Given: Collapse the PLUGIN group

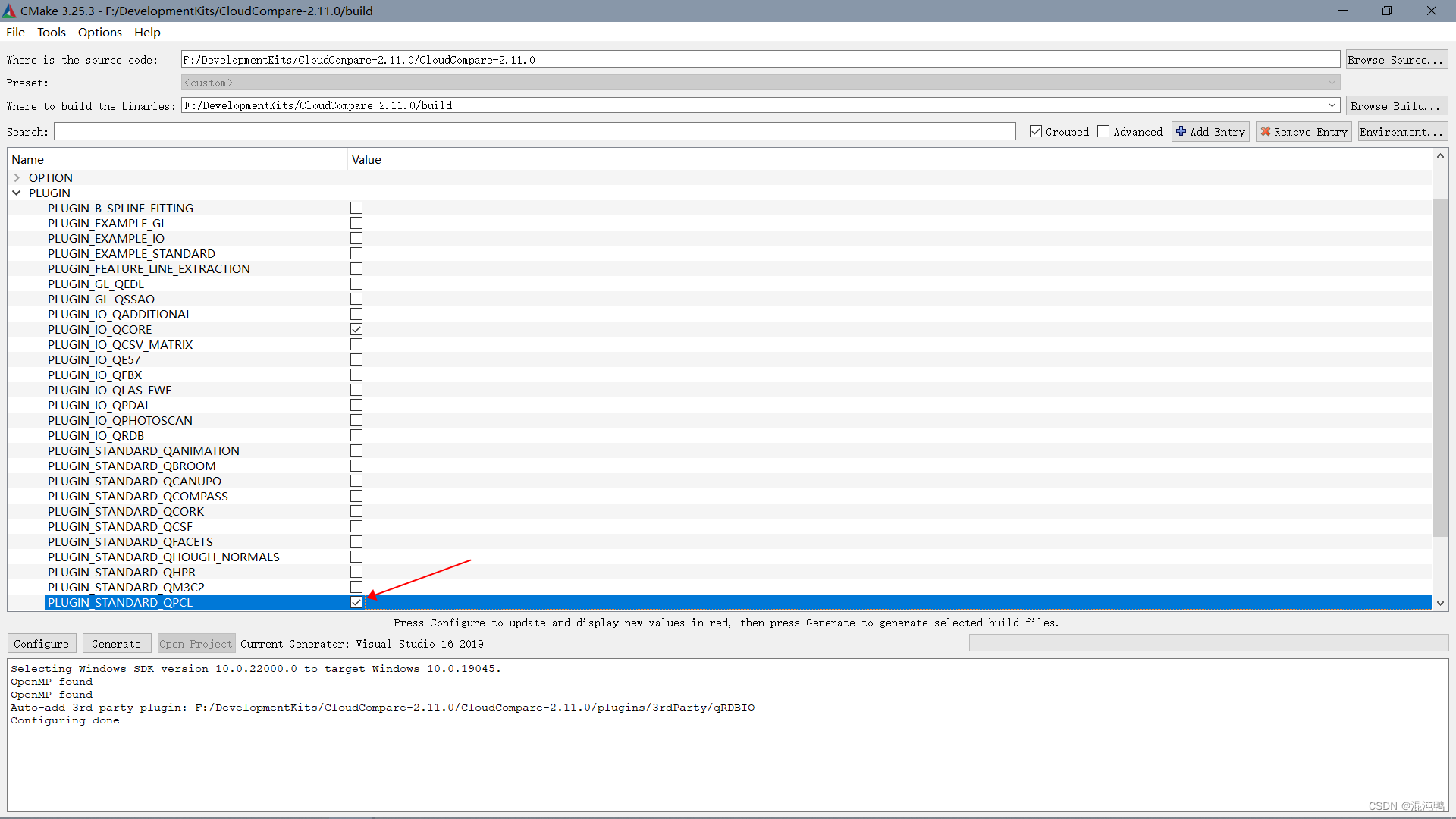Looking at the screenshot, I should [17, 193].
